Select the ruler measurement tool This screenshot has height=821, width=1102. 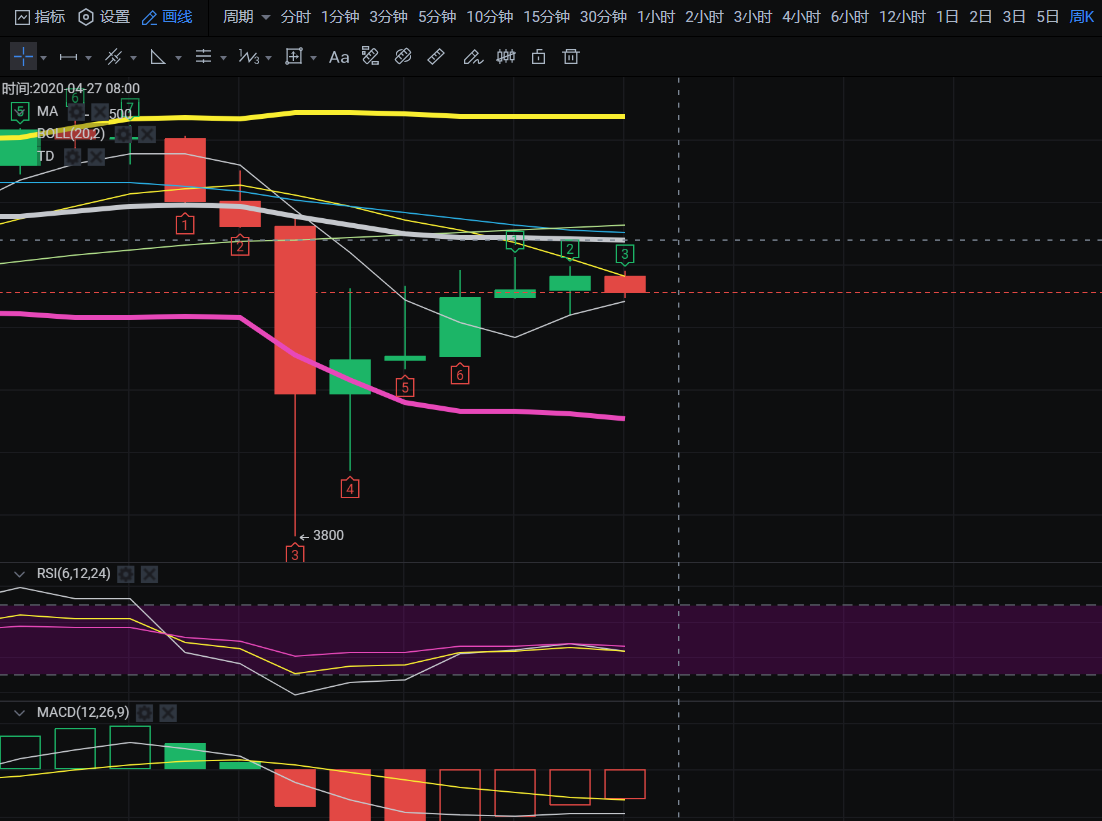[x=436, y=57]
